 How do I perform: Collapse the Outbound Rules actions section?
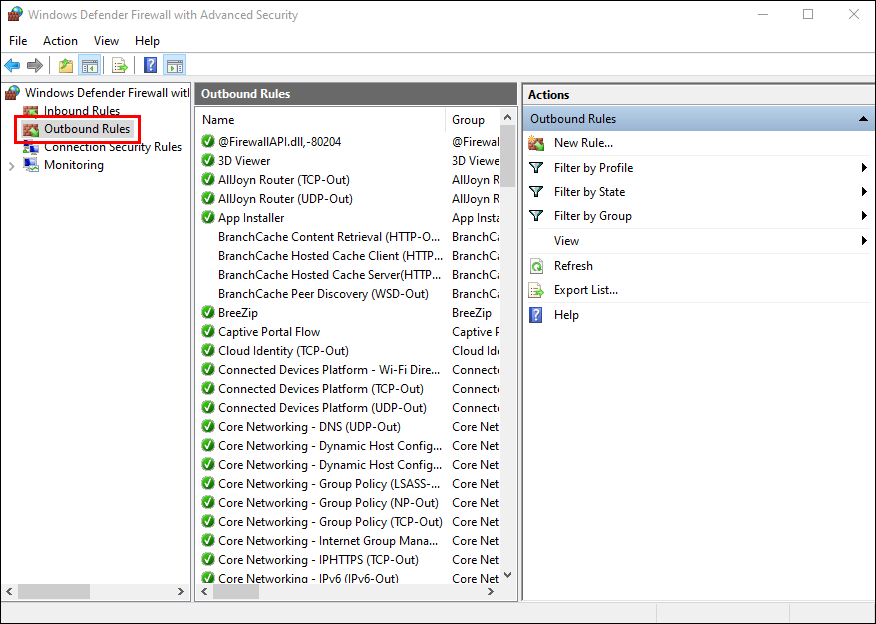863,119
